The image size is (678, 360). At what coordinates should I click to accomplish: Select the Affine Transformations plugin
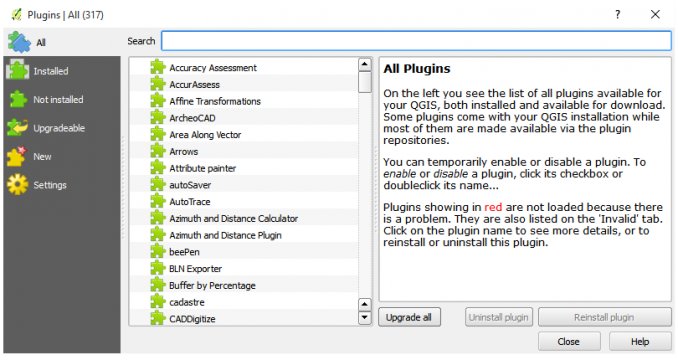pos(215,101)
